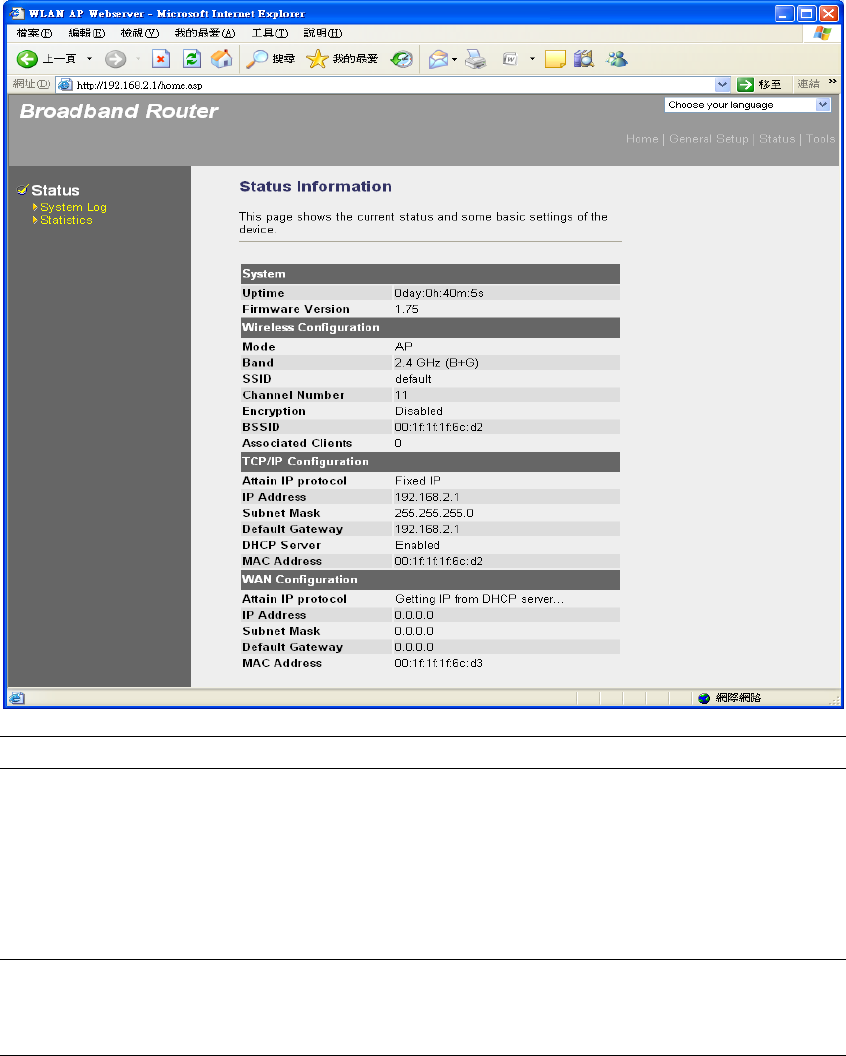Open the Choose your language dropdown
The height and width of the screenshot is (1056, 846).
tap(748, 104)
